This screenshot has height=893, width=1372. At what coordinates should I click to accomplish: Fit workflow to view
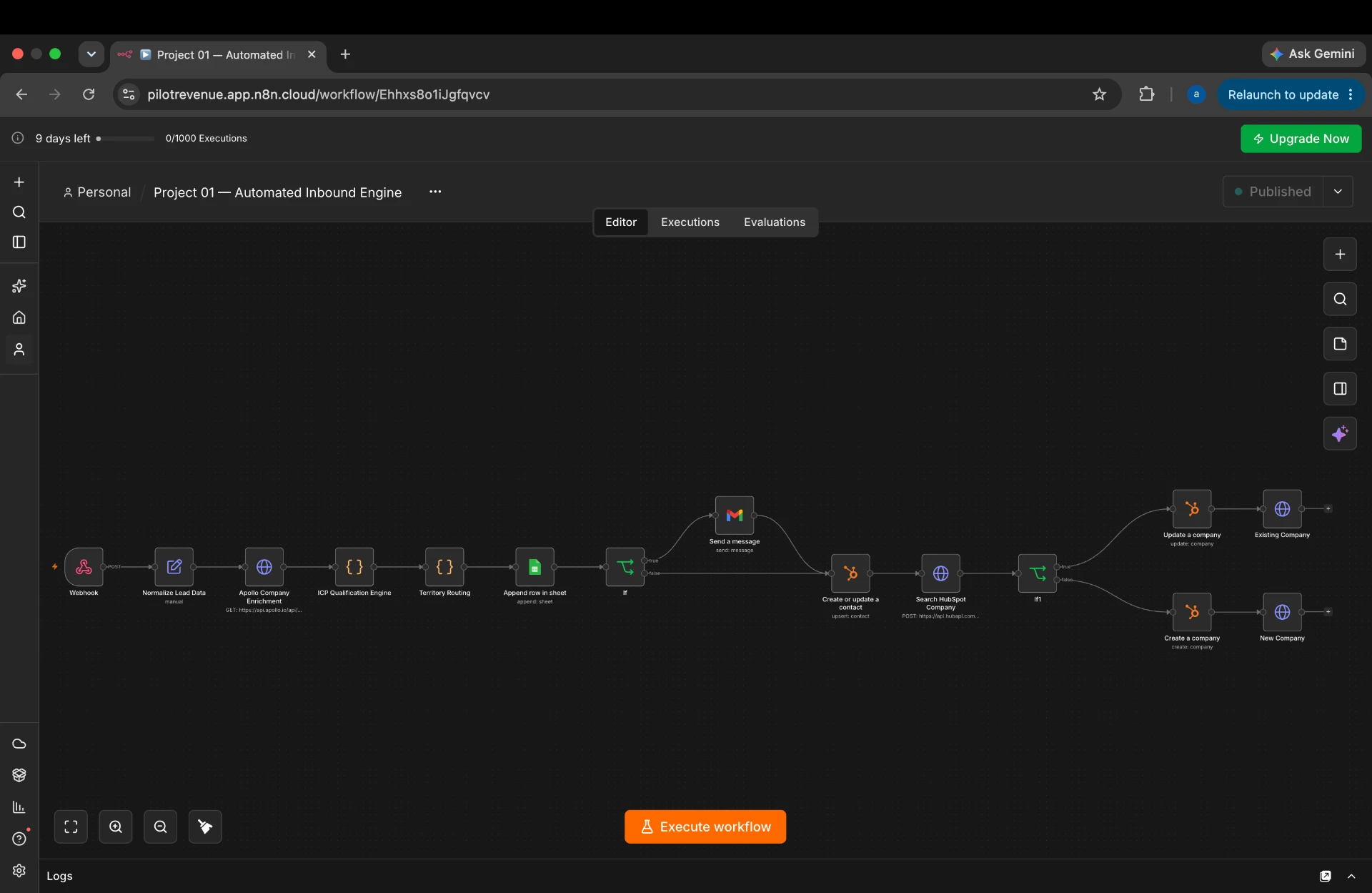(x=71, y=827)
